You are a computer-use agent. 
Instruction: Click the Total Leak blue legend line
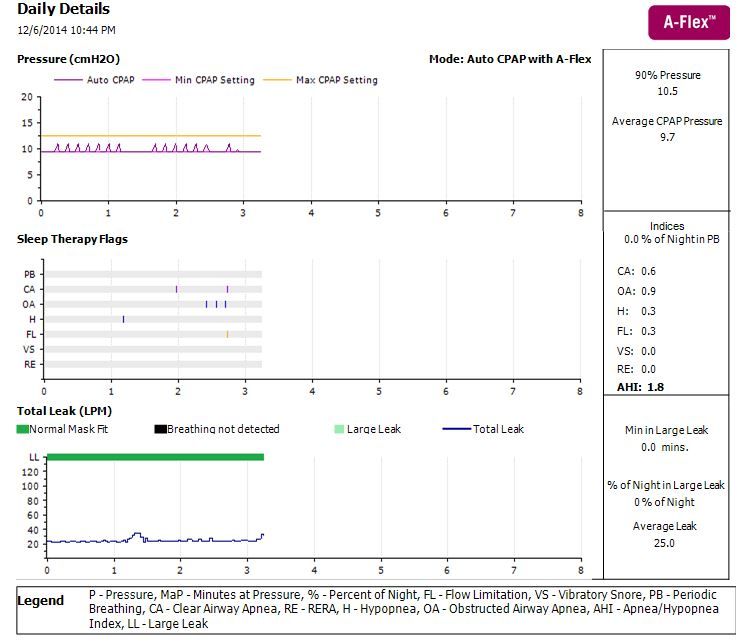(457, 429)
